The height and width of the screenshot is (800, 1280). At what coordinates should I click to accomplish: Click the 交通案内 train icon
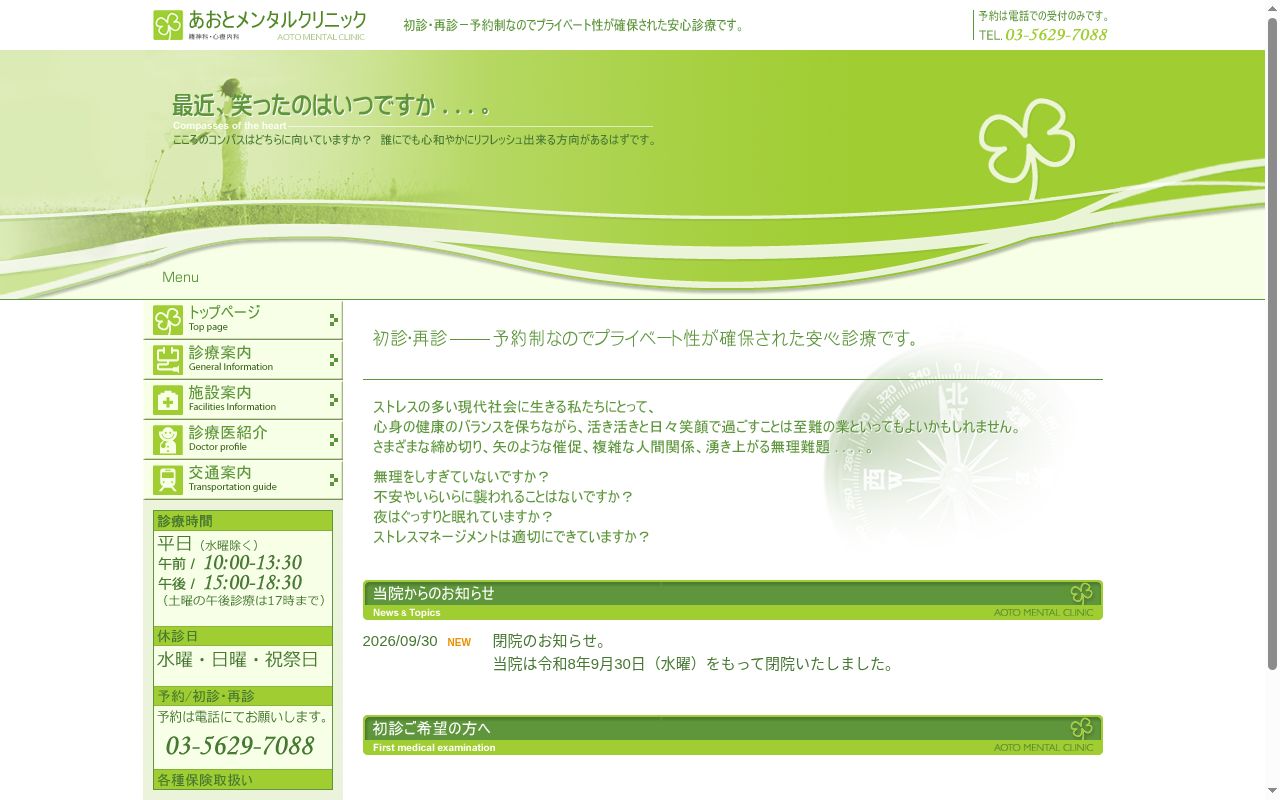168,480
